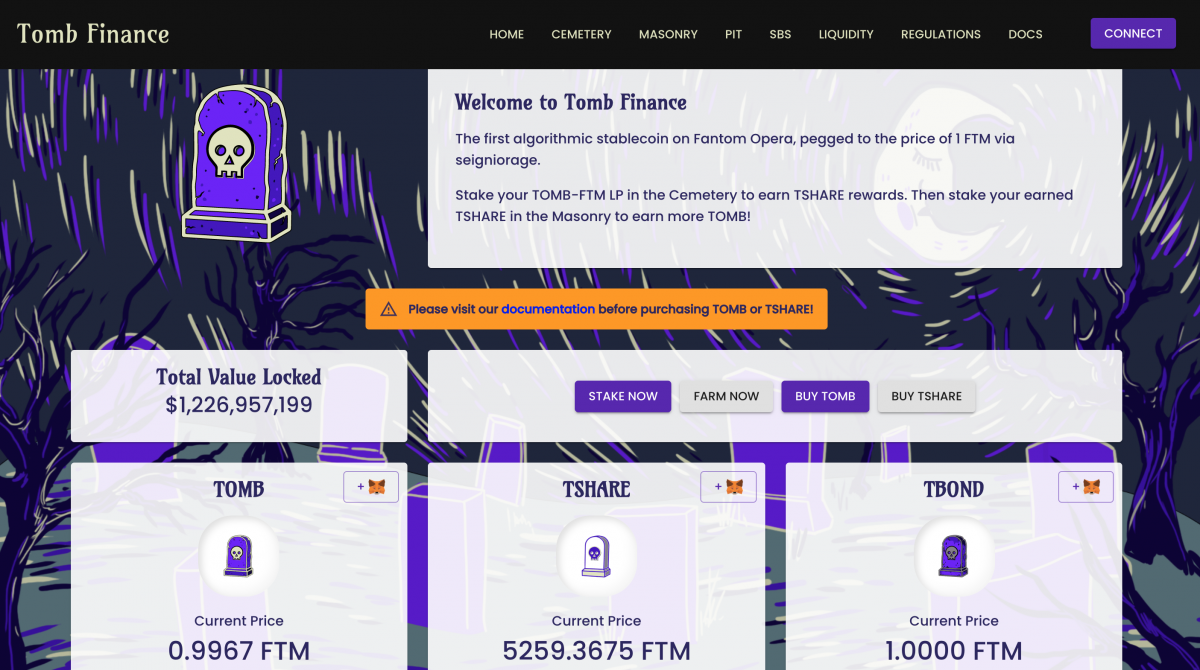Click the TOMB card heading
This screenshot has height=670, width=1200.
click(x=239, y=489)
